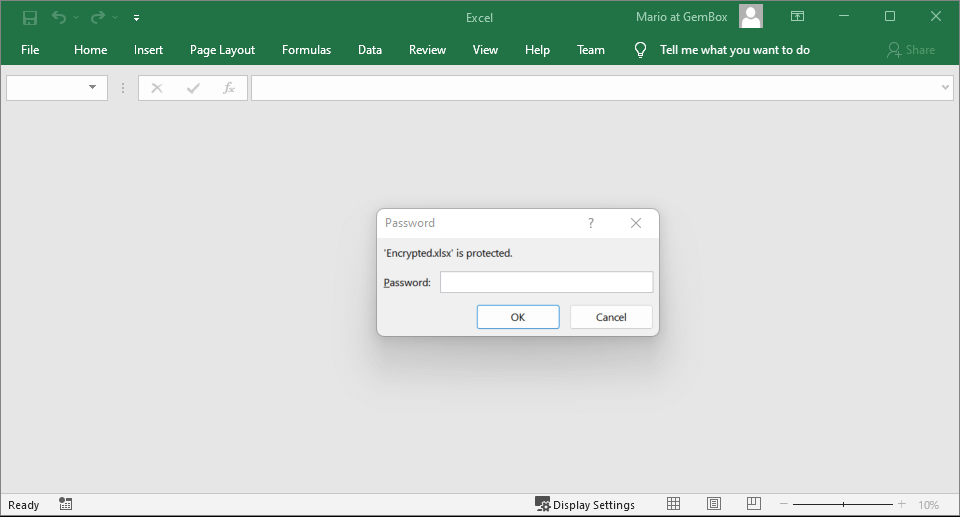Image resolution: width=960 pixels, height=517 pixels.
Task: Switch to Page Layout view in status bar
Action: [x=714, y=504]
